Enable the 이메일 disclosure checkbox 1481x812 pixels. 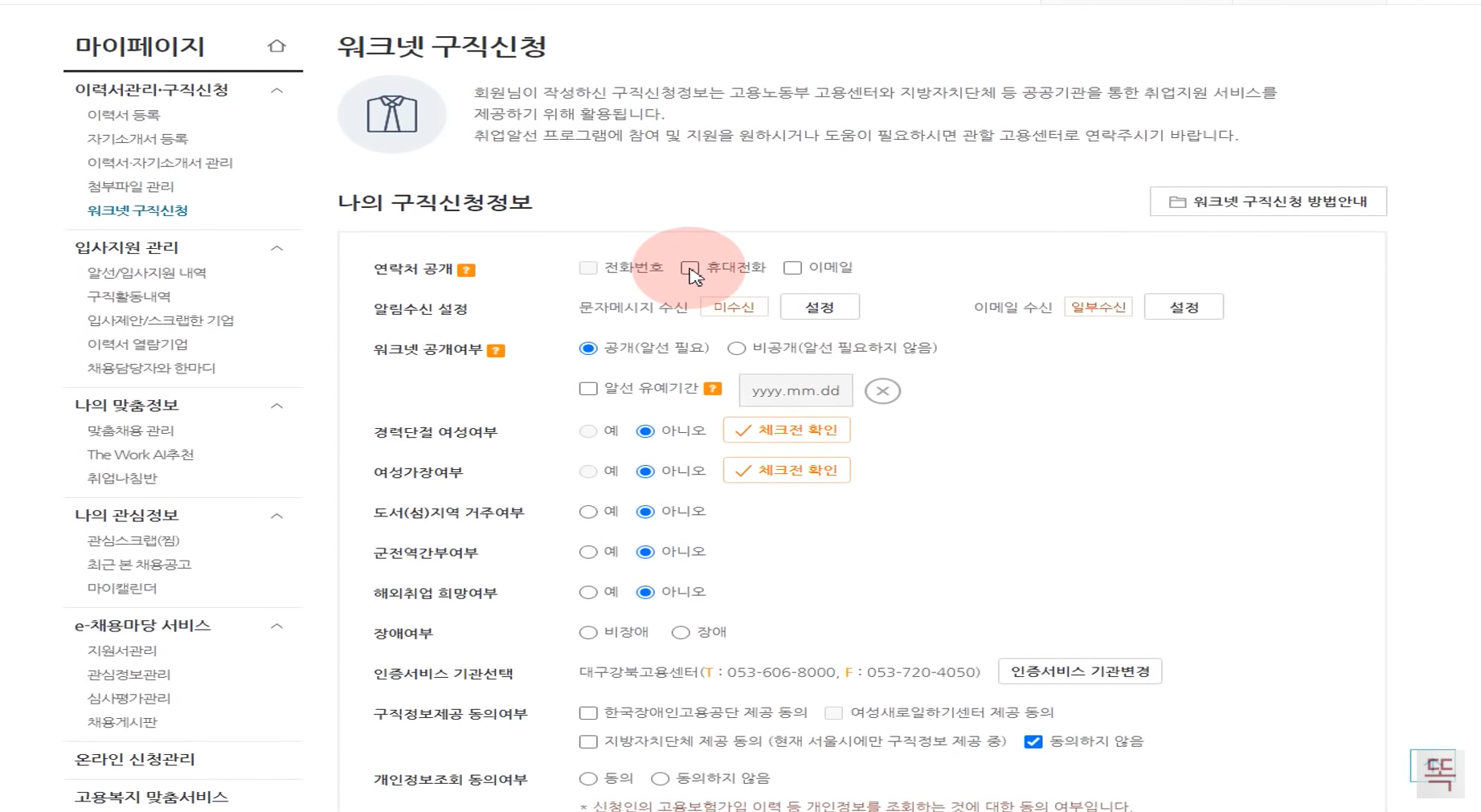(x=792, y=267)
